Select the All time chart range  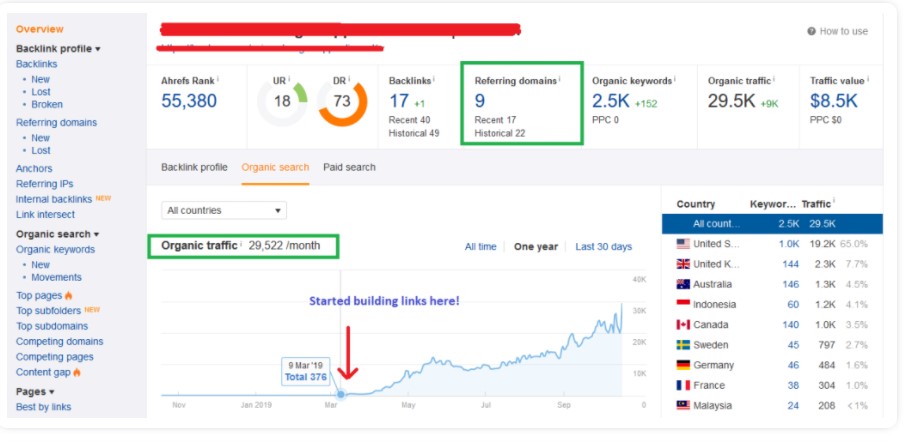pos(480,247)
